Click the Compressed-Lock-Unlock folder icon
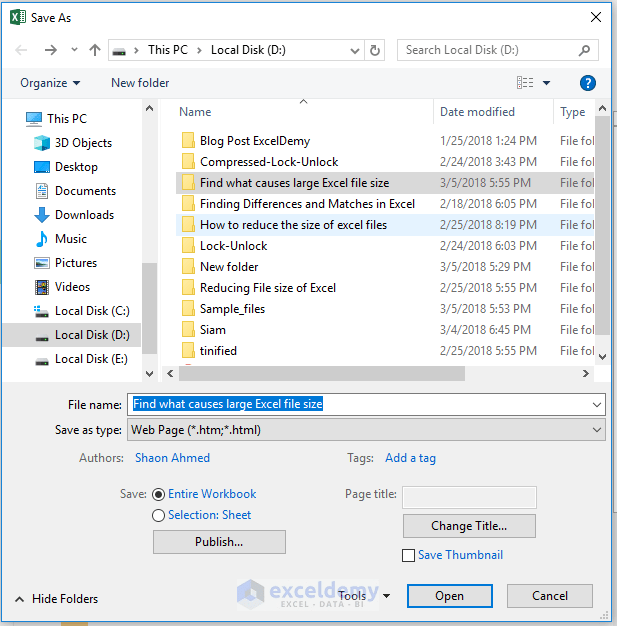The image size is (617, 626). click(188, 162)
